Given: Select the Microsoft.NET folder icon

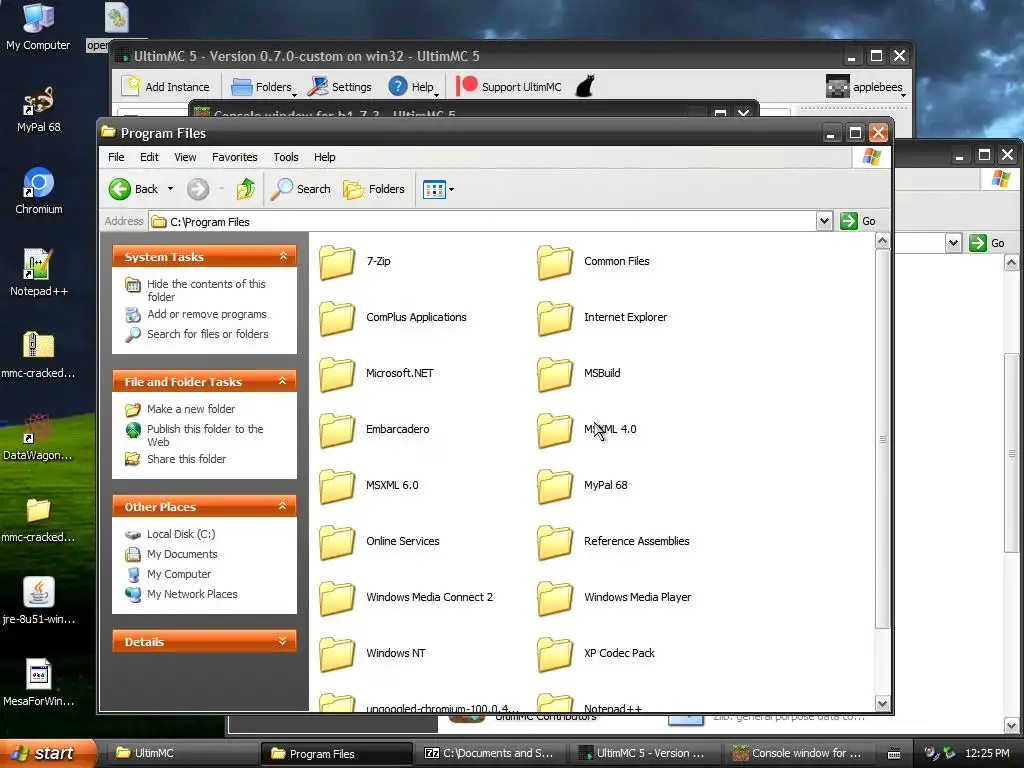Looking at the screenshot, I should (x=337, y=375).
